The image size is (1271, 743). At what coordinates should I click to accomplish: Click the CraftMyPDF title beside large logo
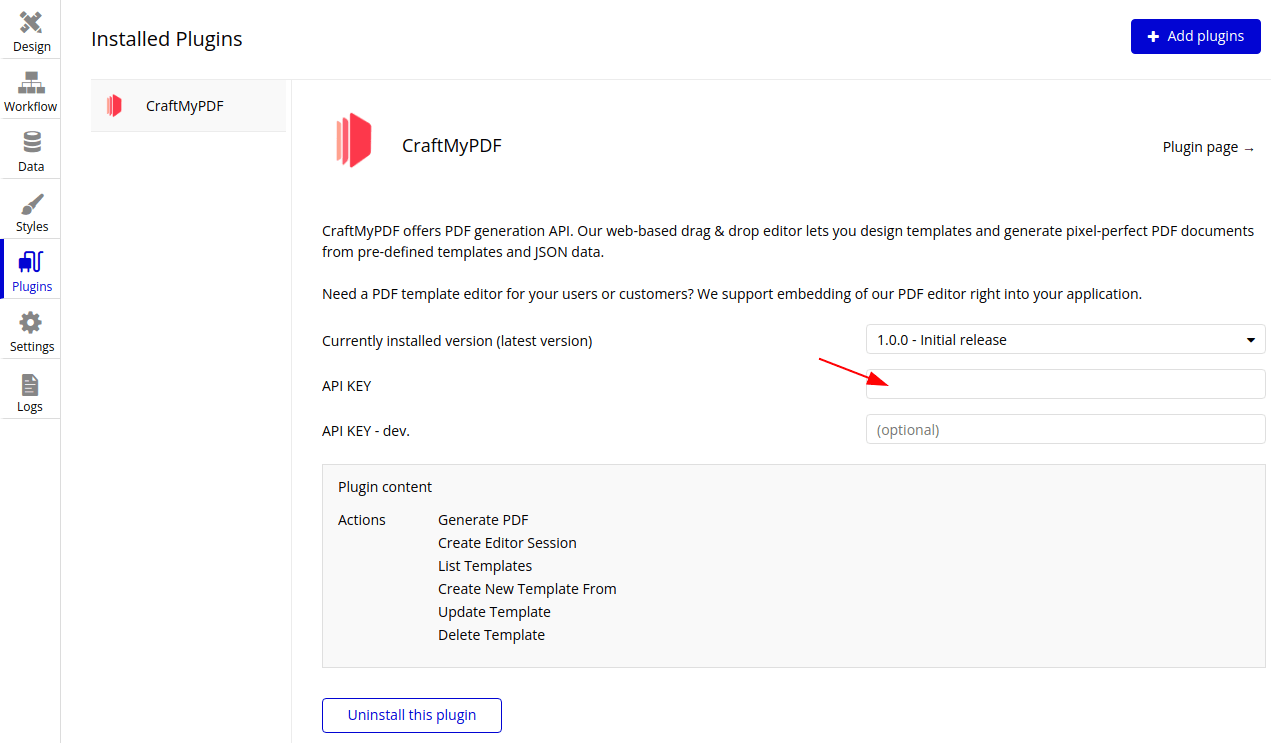point(452,146)
